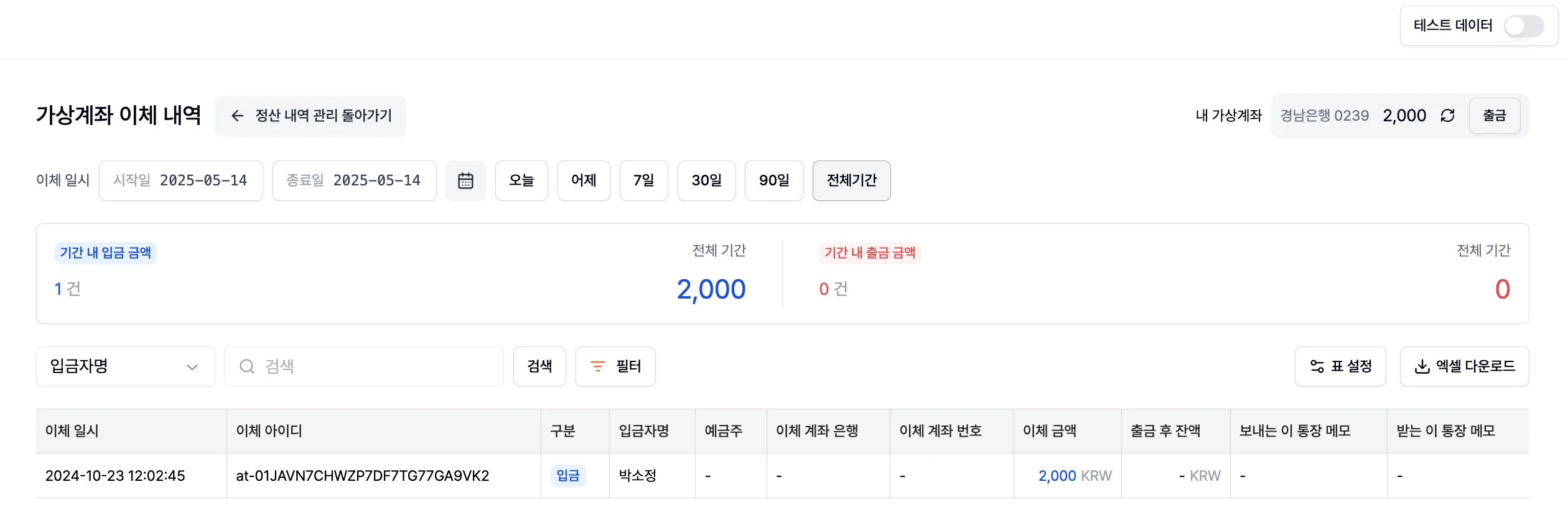Download Excel file (엑셀 다운로드)
Image resolution: width=1568 pixels, height=525 pixels.
[1464, 366]
